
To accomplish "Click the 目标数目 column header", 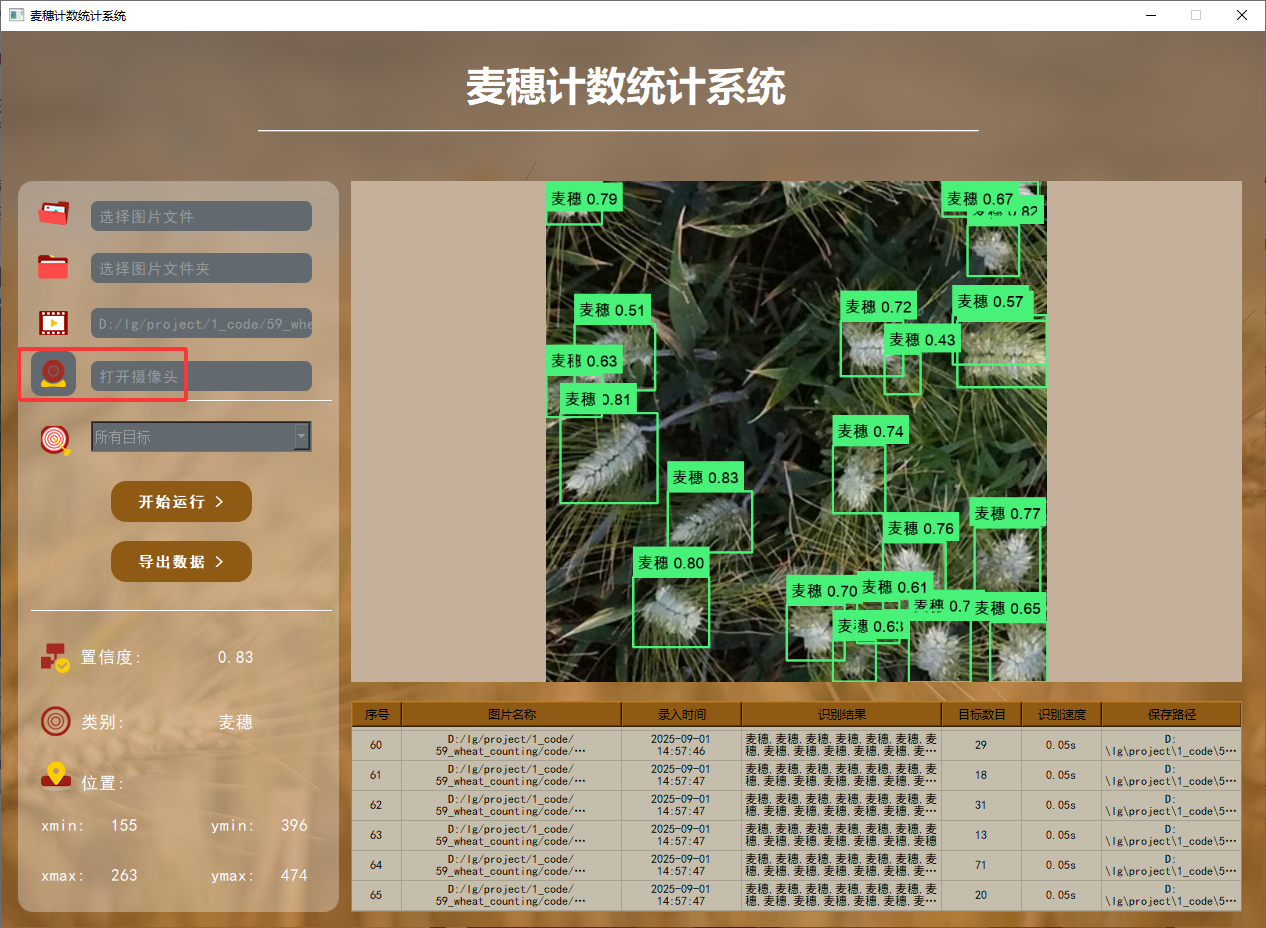I will click(982, 714).
